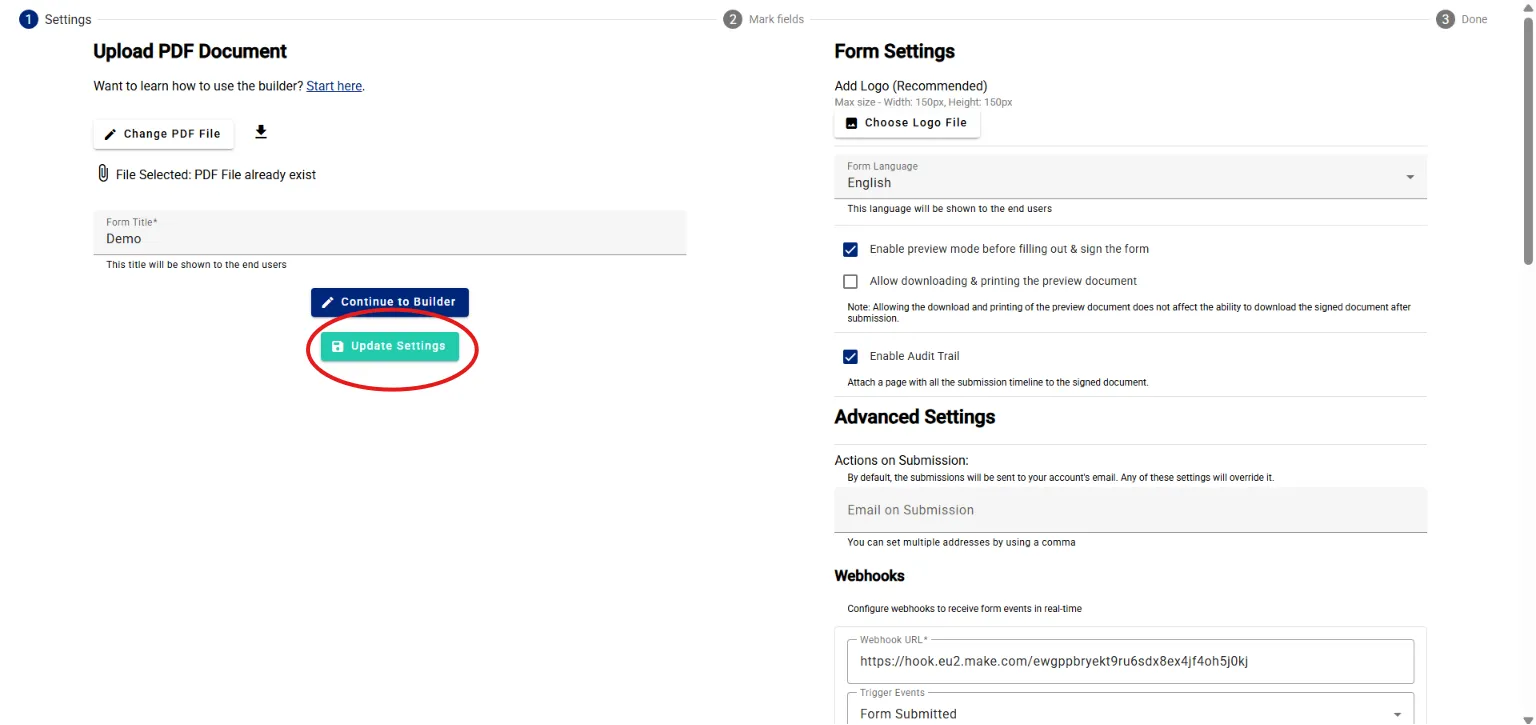
Task: Click 'Actions on Submission:' label
Action: coord(902,461)
